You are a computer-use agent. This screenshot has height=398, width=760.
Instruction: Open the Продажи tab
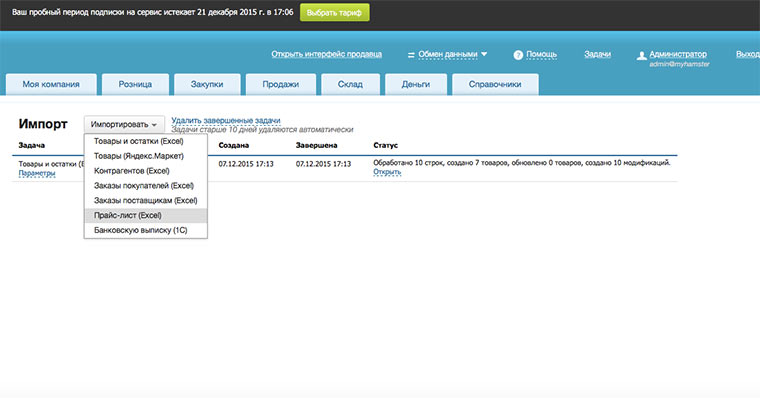(x=281, y=84)
